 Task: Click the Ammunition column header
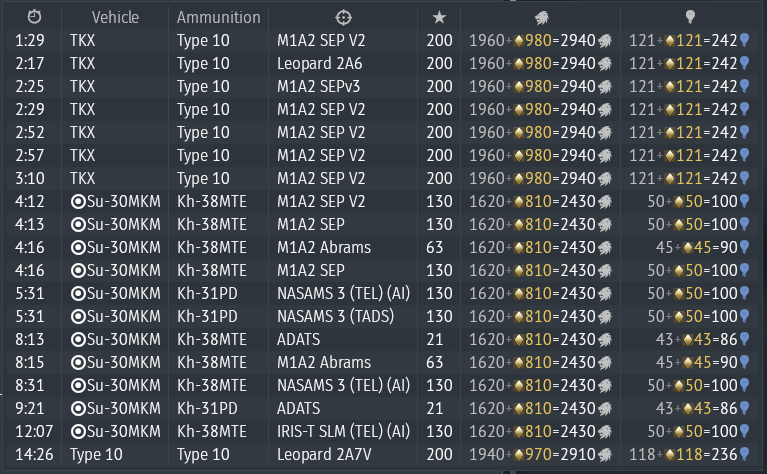point(219,18)
